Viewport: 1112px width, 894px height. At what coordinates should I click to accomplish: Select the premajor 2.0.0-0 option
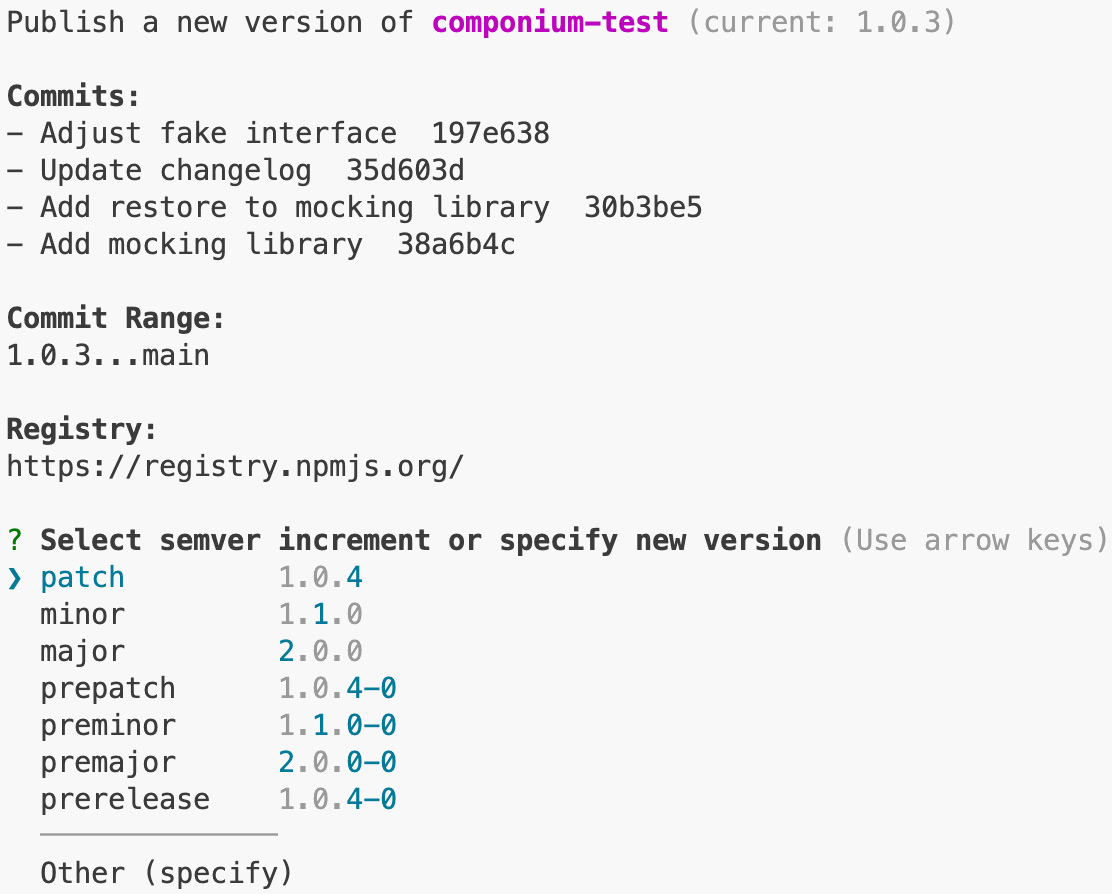pyautogui.click(x=107, y=762)
